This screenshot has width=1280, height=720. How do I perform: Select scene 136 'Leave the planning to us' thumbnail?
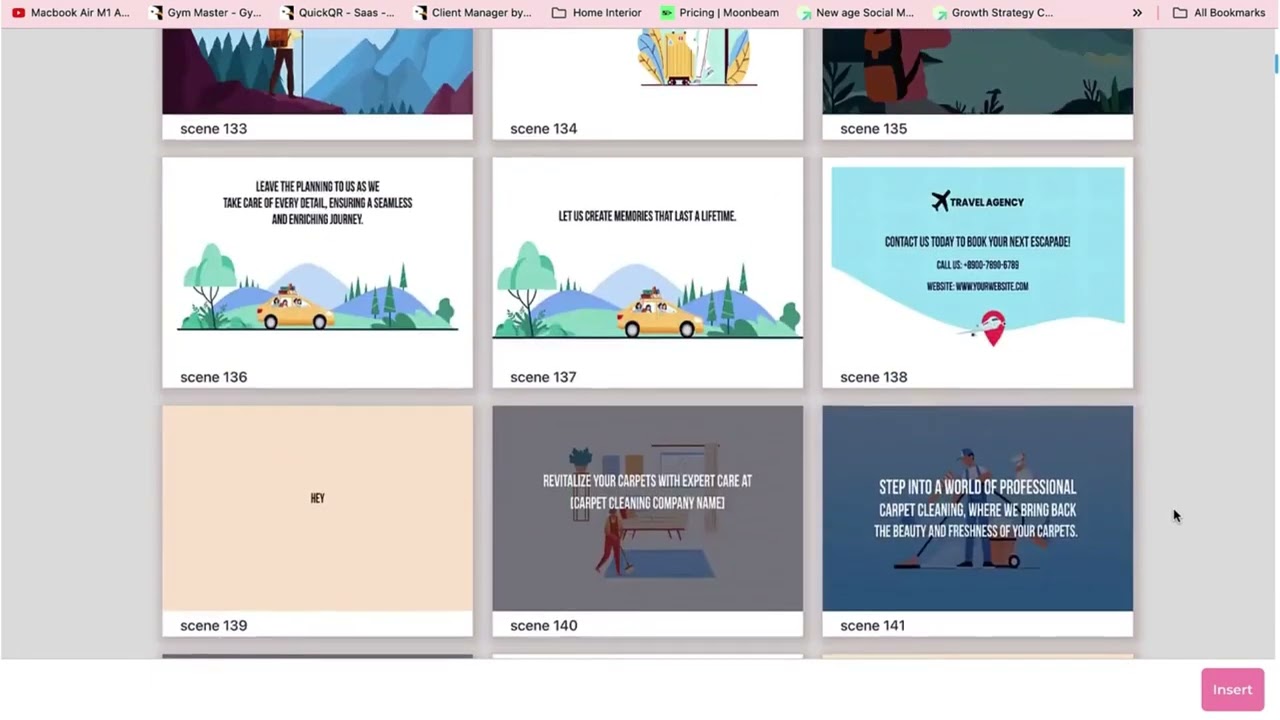point(317,260)
